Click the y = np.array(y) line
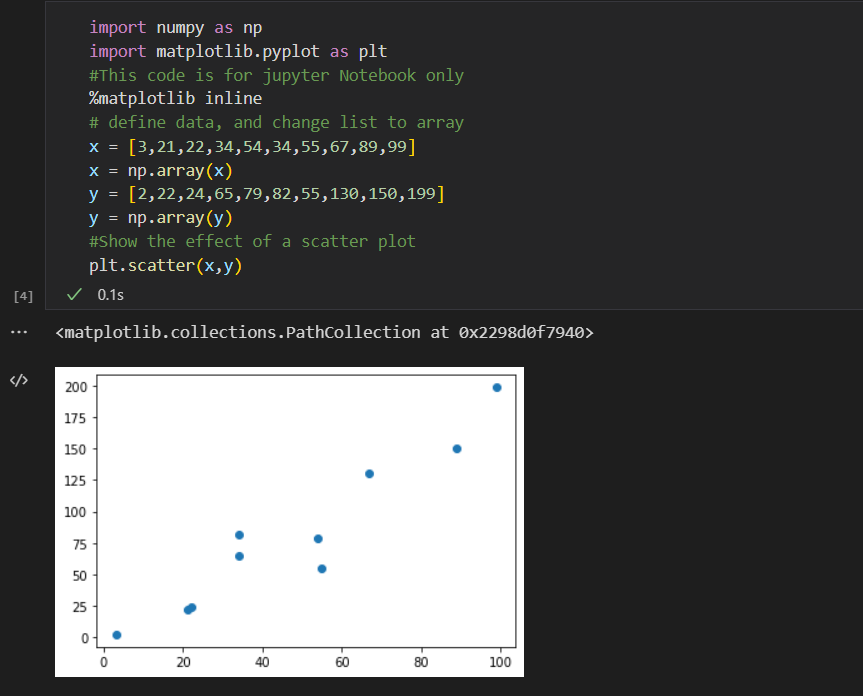 point(161,218)
